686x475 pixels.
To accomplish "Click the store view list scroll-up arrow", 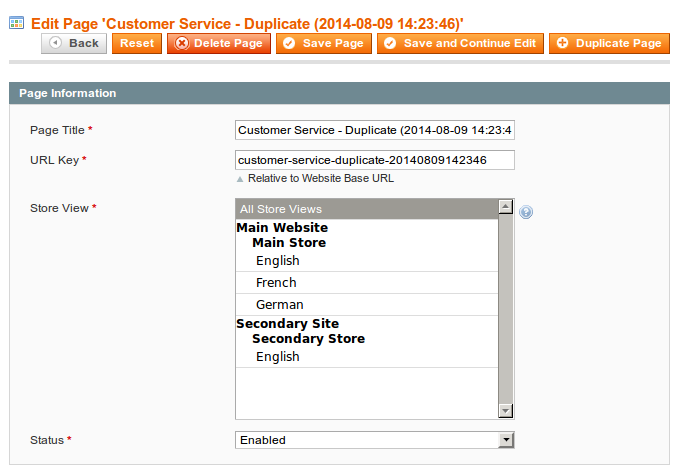I will click(x=506, y=206).
